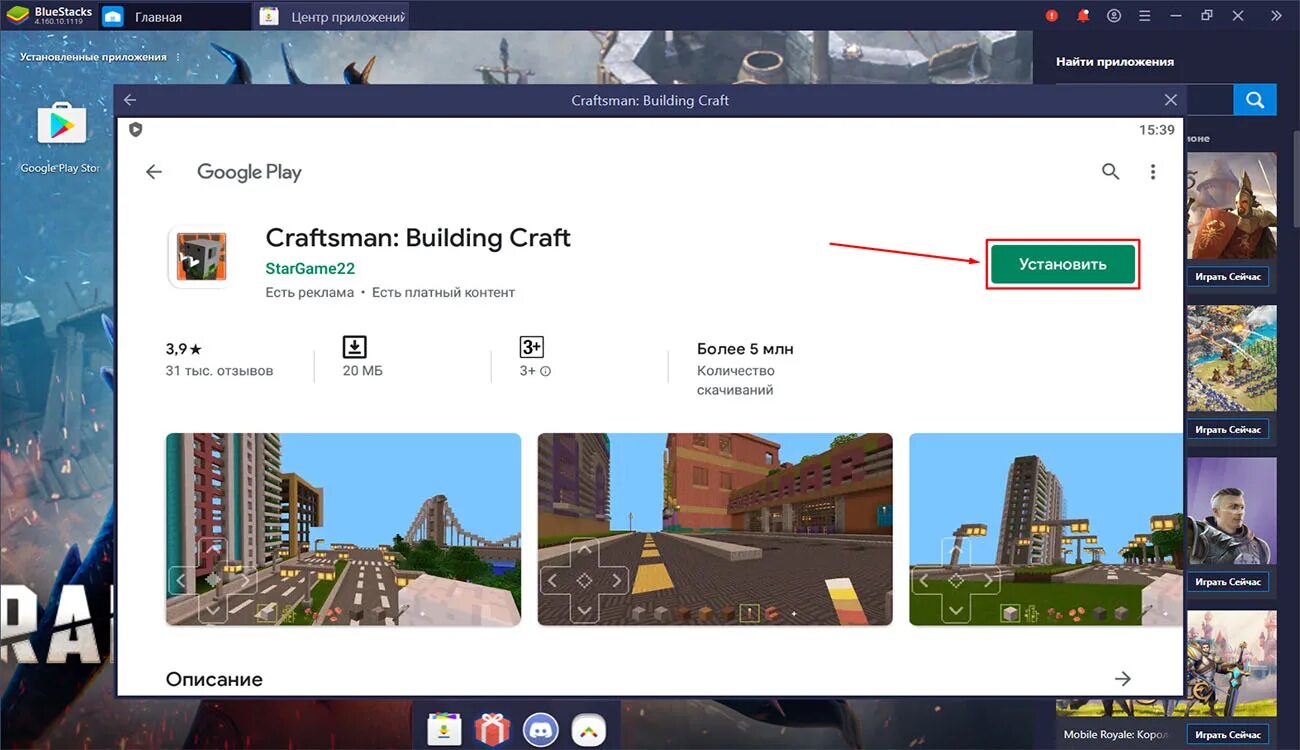Click Играть Сейчас beside Mobile Royale

click(1229, 735)
